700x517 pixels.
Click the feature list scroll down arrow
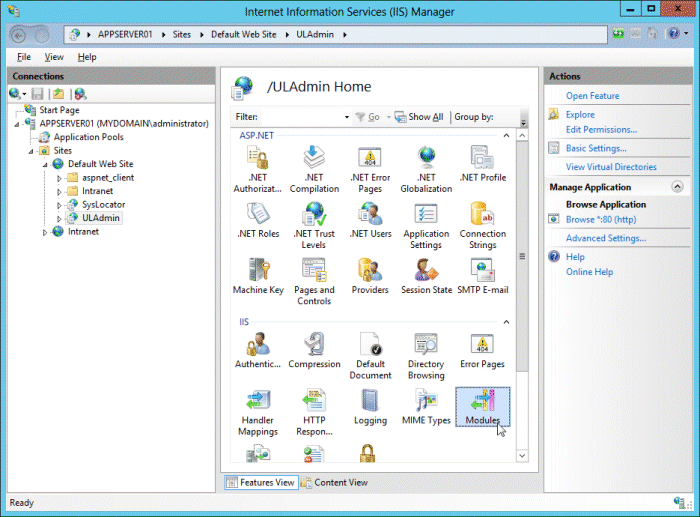click(x=522, y=456)
